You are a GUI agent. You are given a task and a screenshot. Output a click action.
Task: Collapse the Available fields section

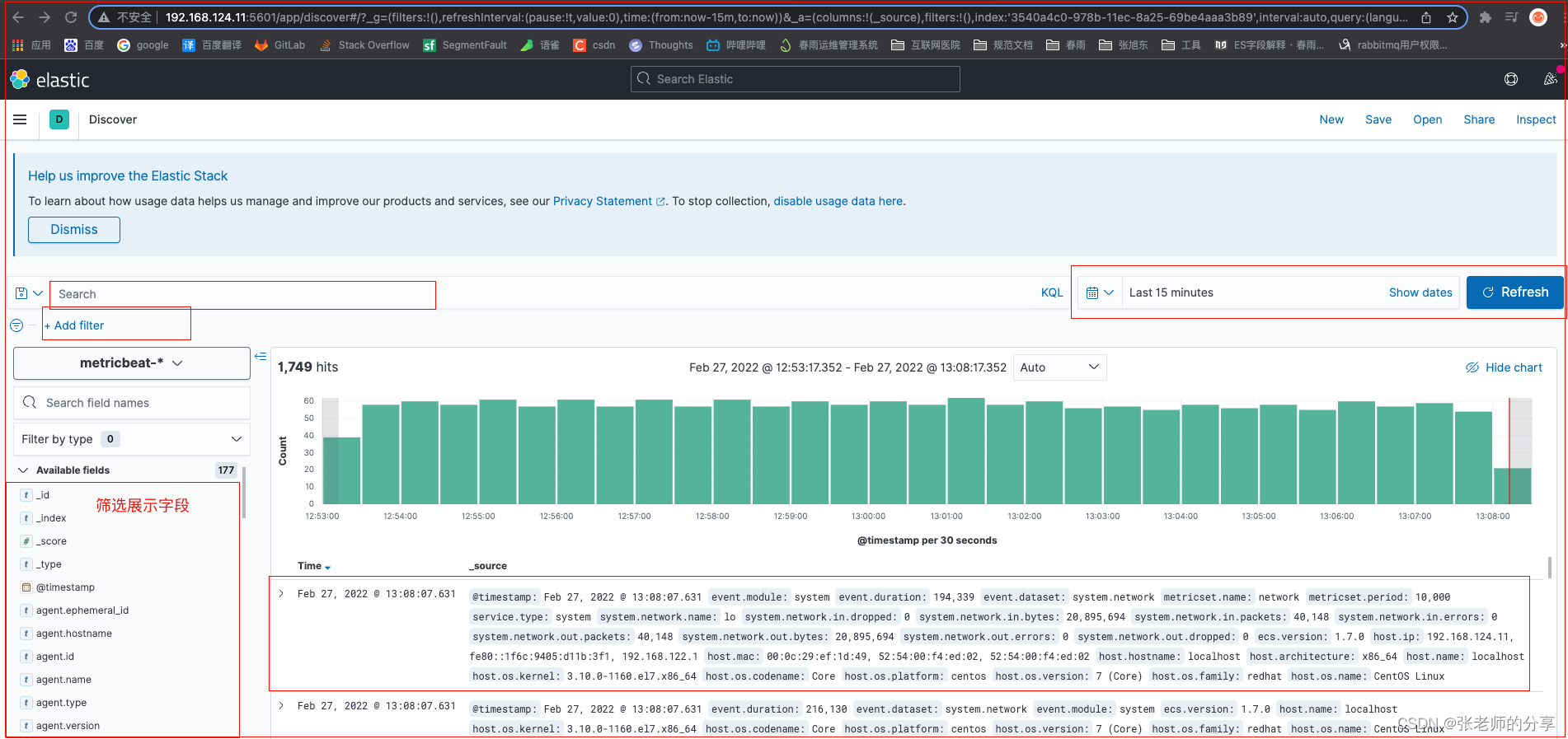coord(22,470)
